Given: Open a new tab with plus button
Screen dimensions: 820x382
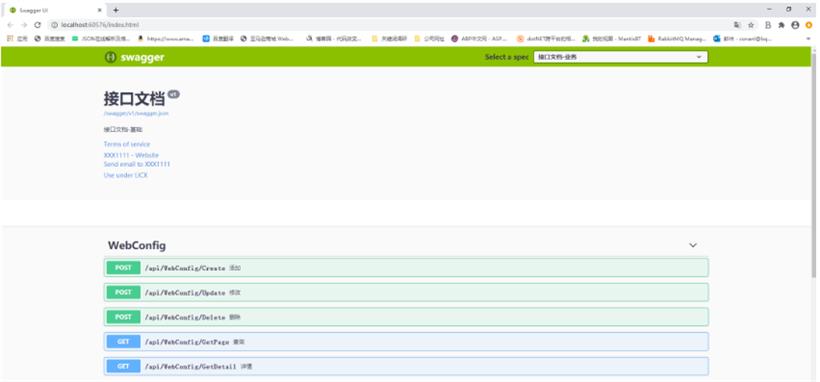Looking at the screenshot, I should pyautogui.click(x=116, y=10).
